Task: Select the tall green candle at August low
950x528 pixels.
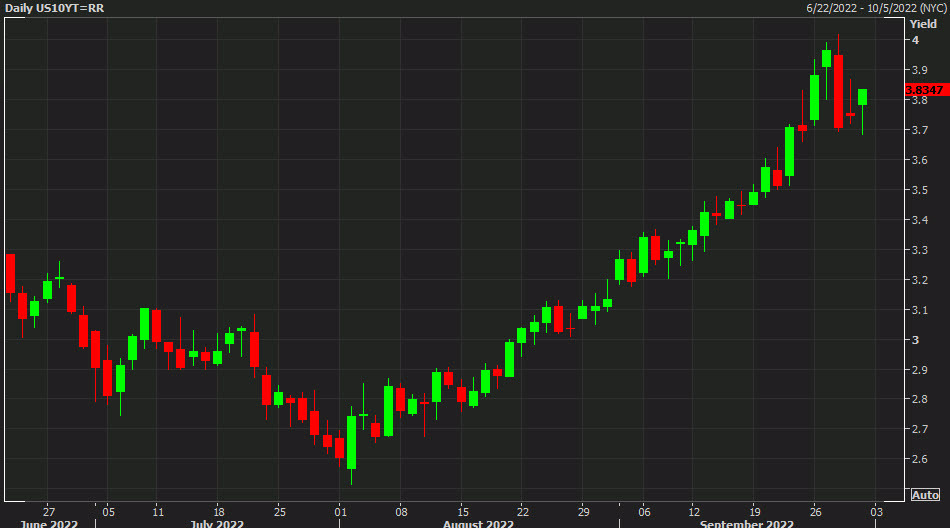Action: click(x=351, y=442)
